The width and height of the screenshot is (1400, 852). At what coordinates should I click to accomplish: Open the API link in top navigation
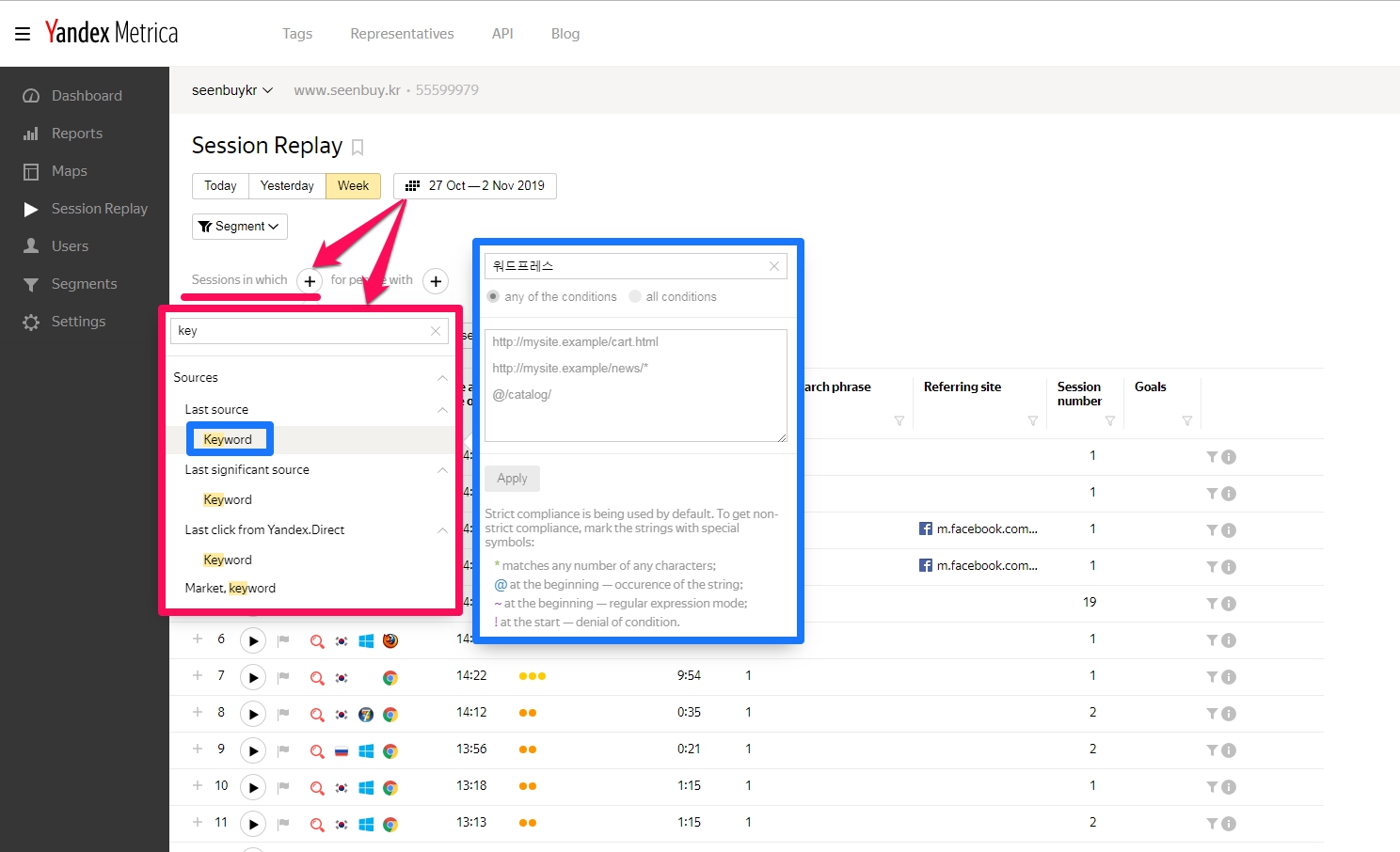click(502, 34)
